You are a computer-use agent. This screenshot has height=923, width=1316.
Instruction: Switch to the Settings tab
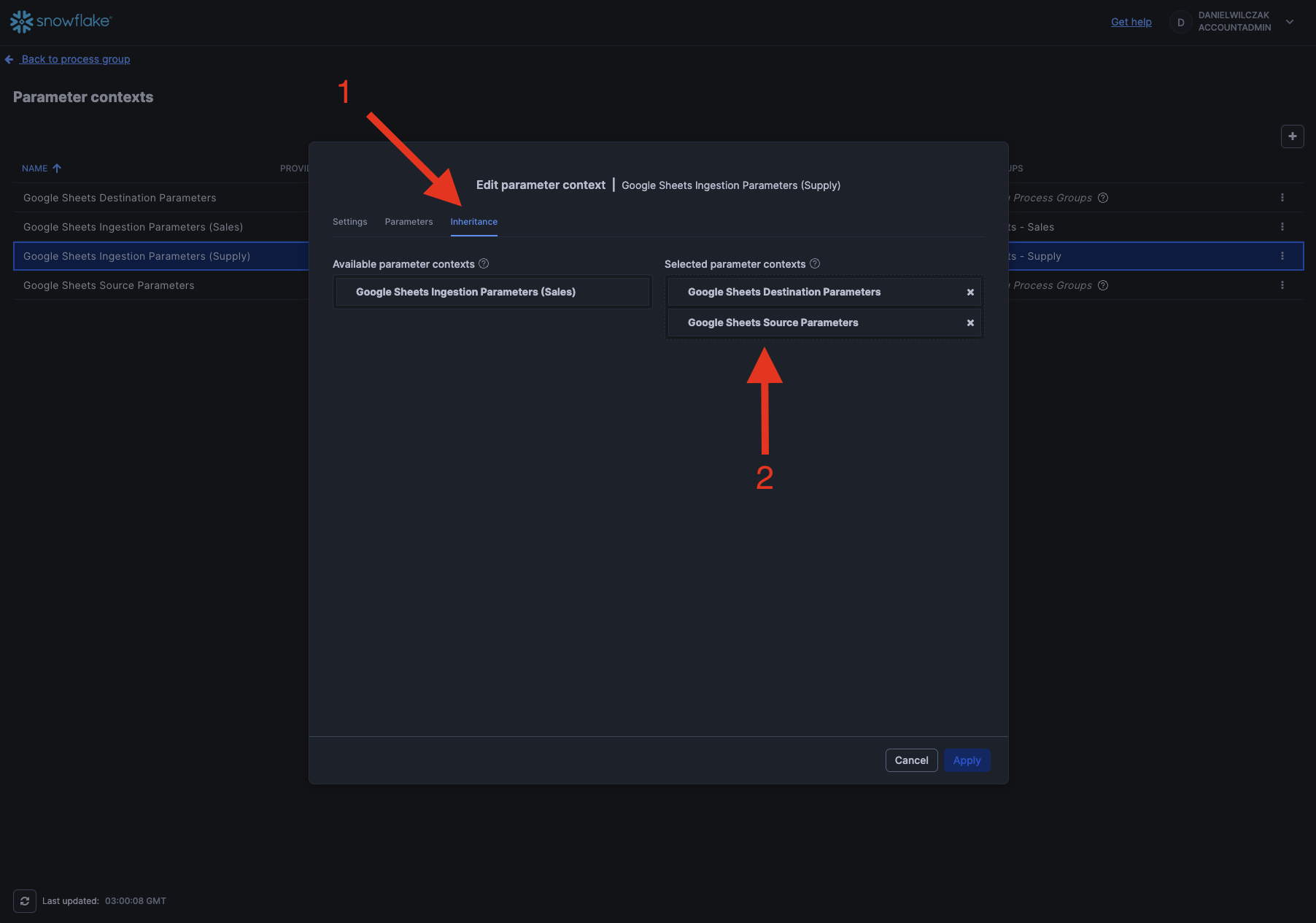[349, 222]
